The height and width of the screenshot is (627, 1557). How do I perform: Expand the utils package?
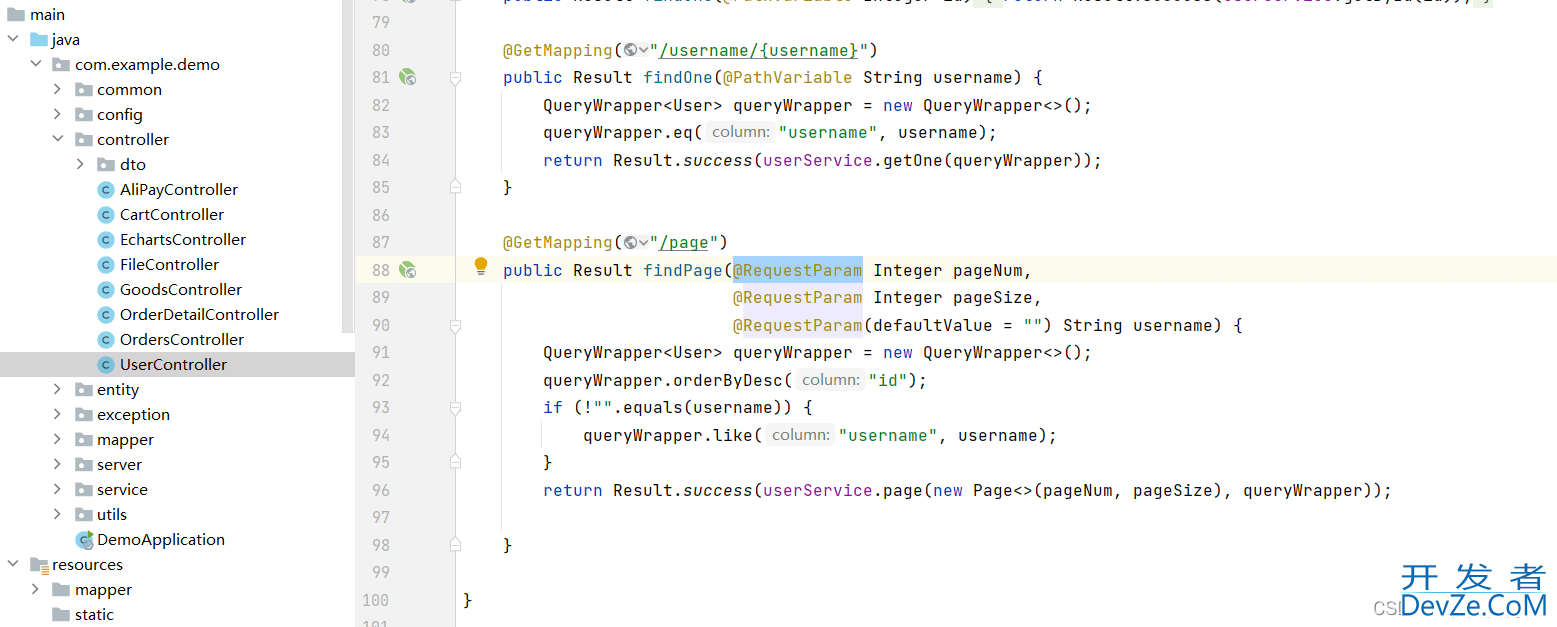(58, 514)
